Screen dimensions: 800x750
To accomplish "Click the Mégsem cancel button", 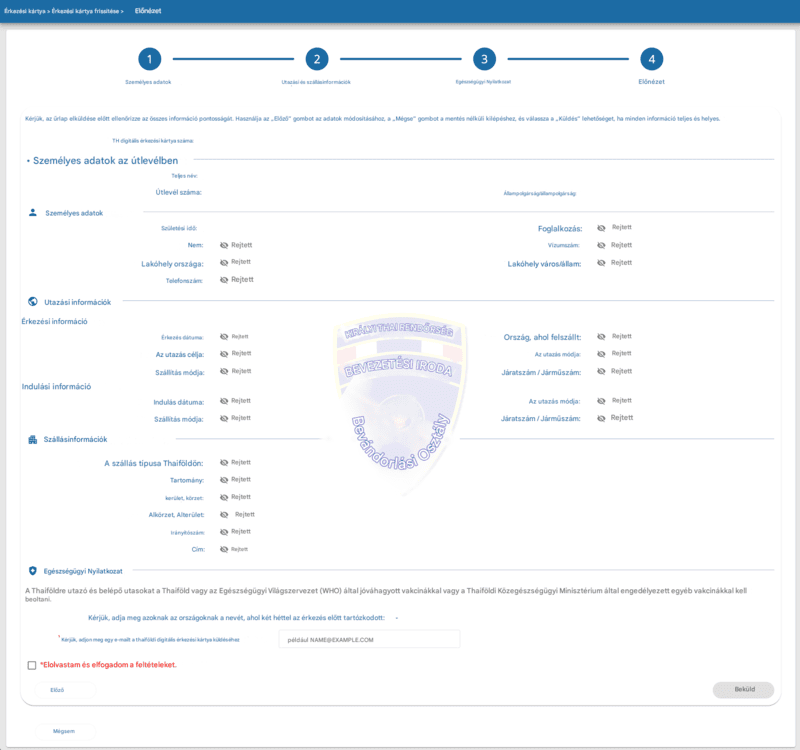I will [63, 731].
